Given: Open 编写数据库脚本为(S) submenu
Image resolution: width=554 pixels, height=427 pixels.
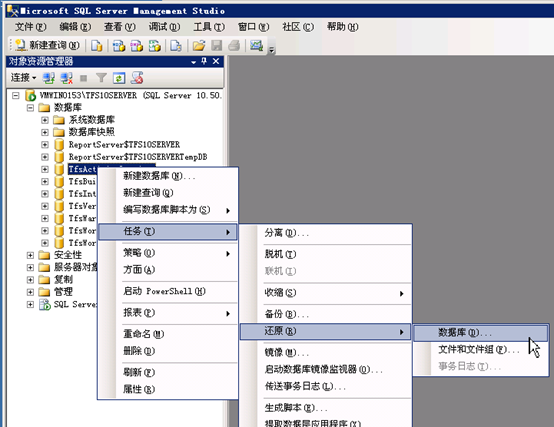Looking at the screenshot, I should pos(167,210).
